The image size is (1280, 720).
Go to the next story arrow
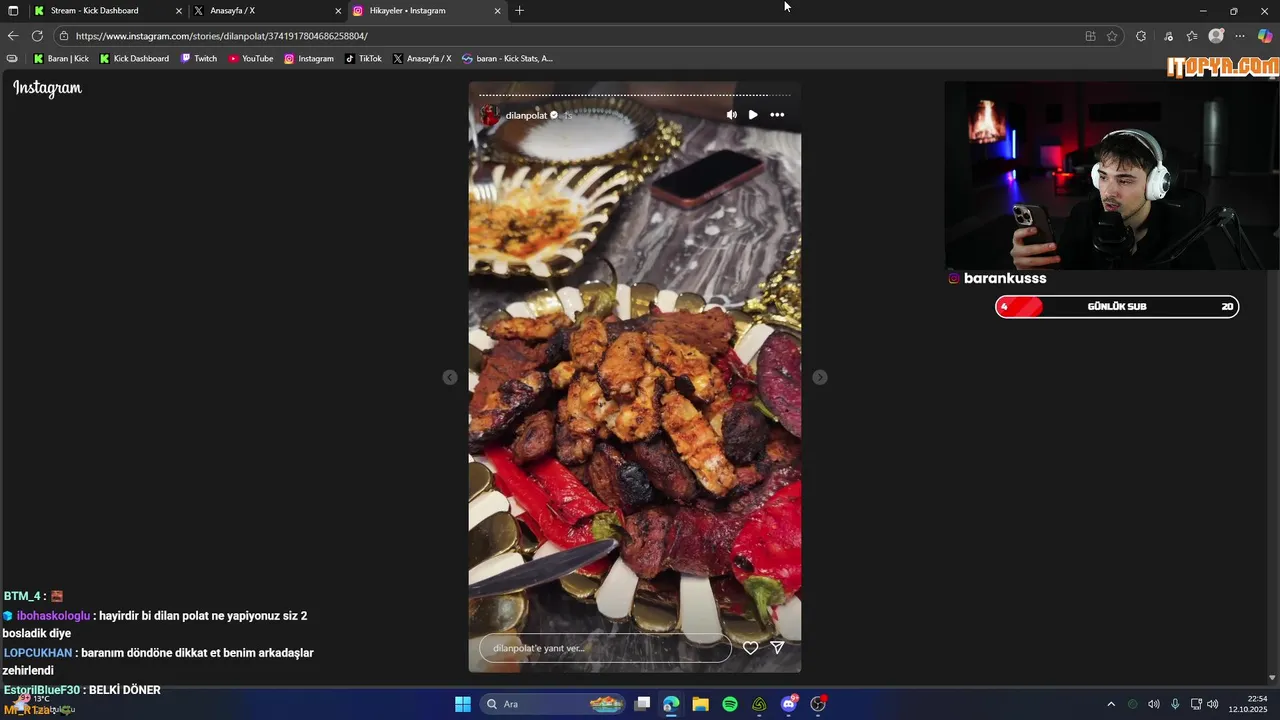click(820, 377)
